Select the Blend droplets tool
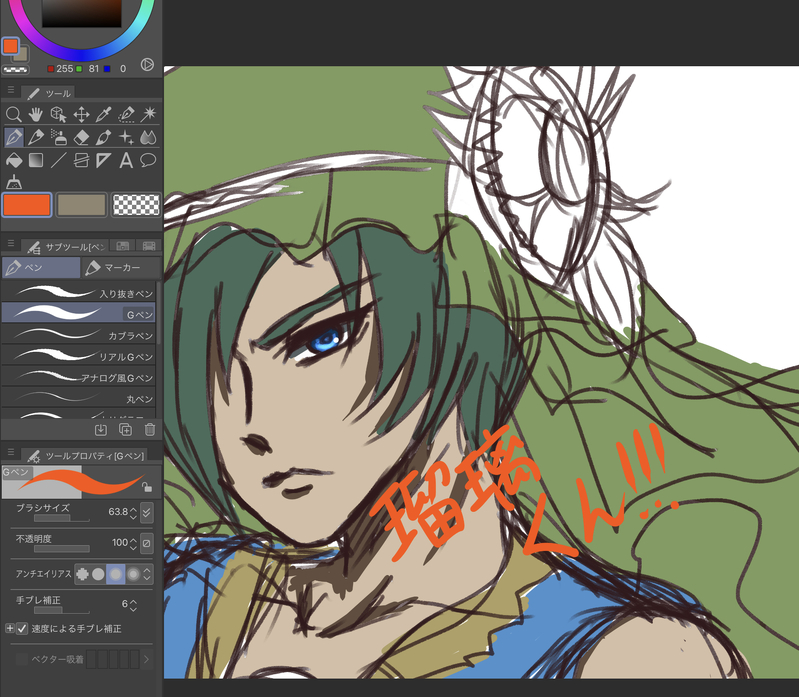799x697 pixels. tap(149, 137)
